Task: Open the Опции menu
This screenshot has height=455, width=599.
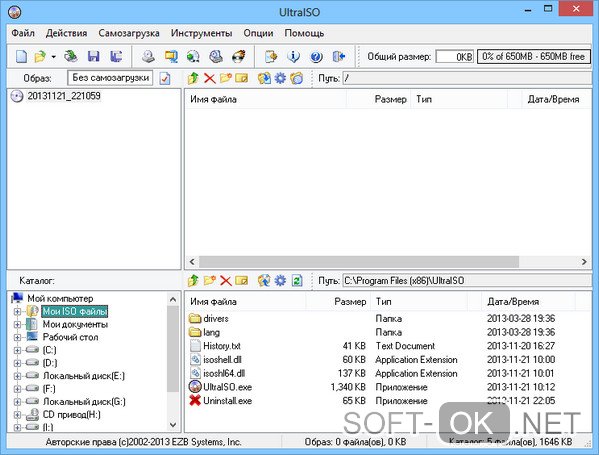Action: (x=258, y=33)
